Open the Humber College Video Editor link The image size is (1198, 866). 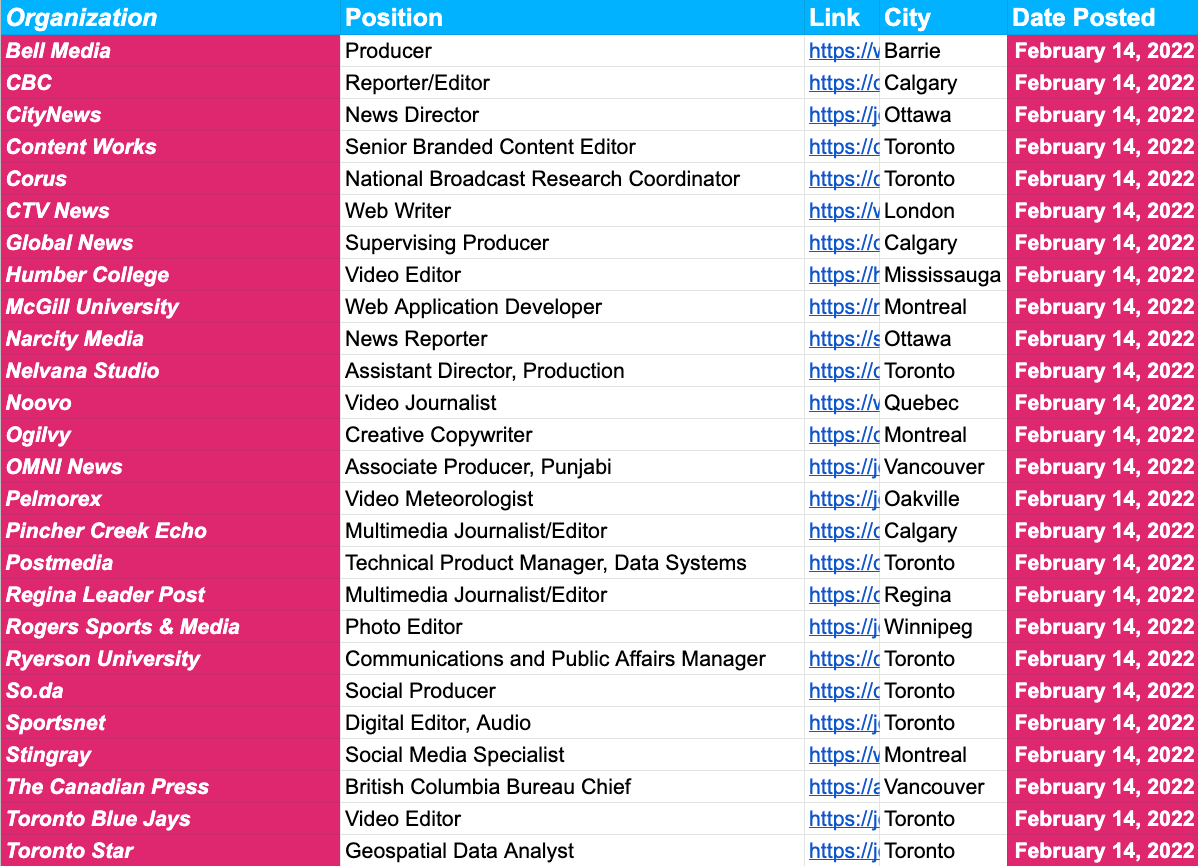pos(843,275)
